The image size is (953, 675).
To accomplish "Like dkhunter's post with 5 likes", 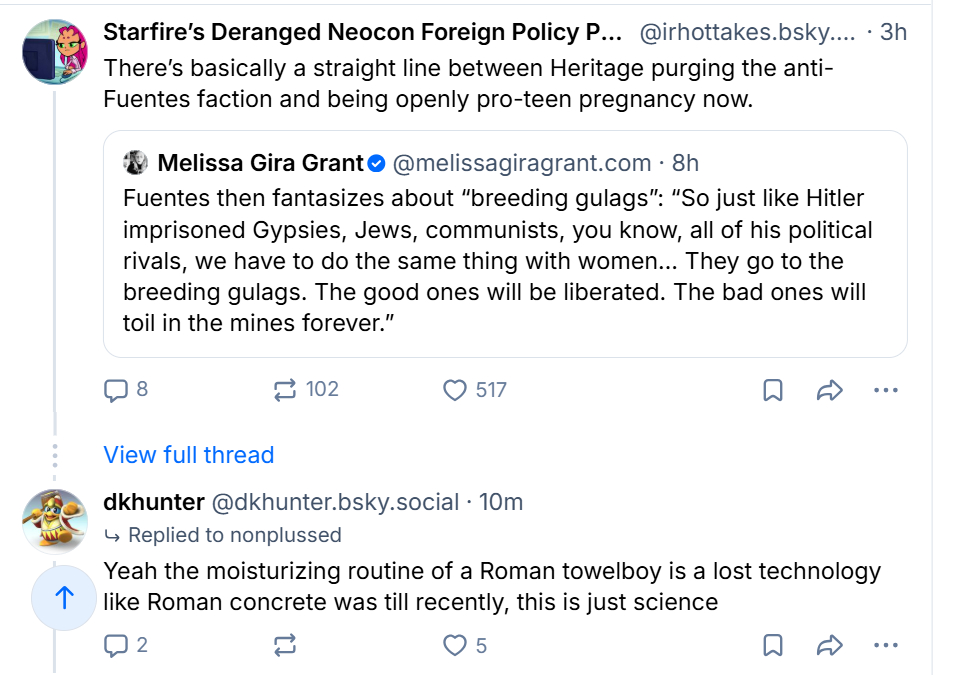I will pos(455,645).
